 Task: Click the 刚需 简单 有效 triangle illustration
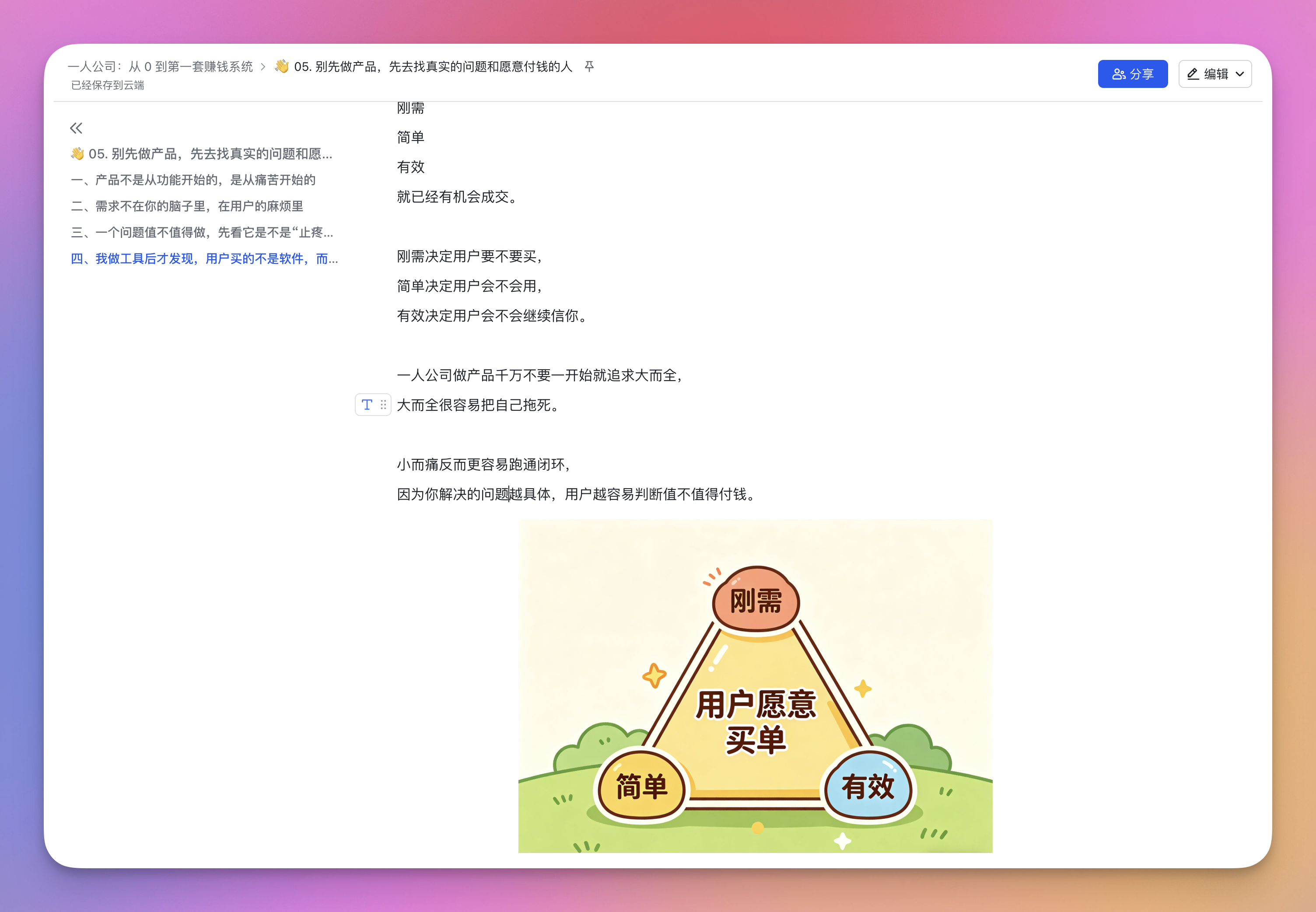pos(755,686)
